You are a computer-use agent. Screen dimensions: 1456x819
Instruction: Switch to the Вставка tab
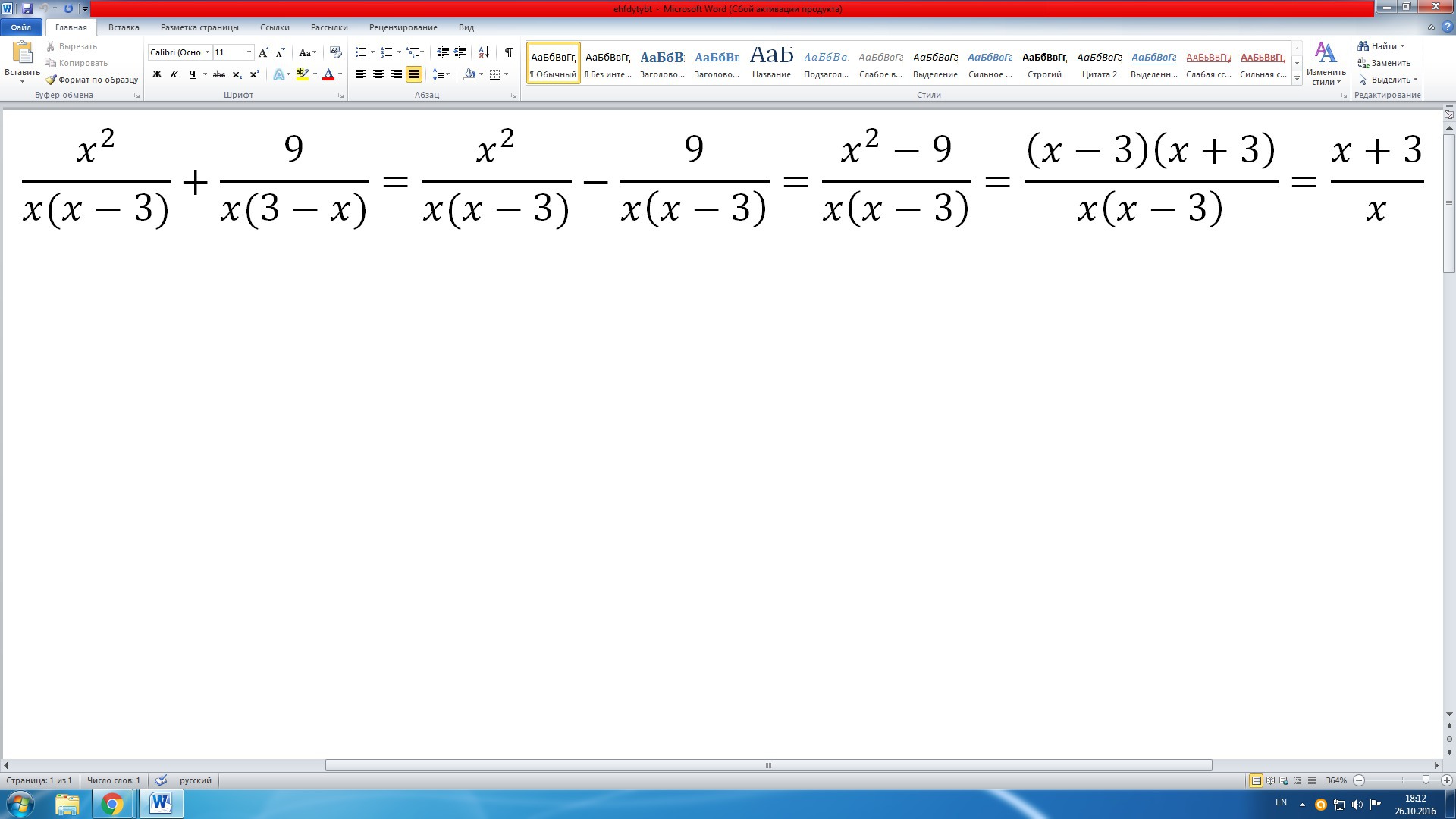click(124, 27)
